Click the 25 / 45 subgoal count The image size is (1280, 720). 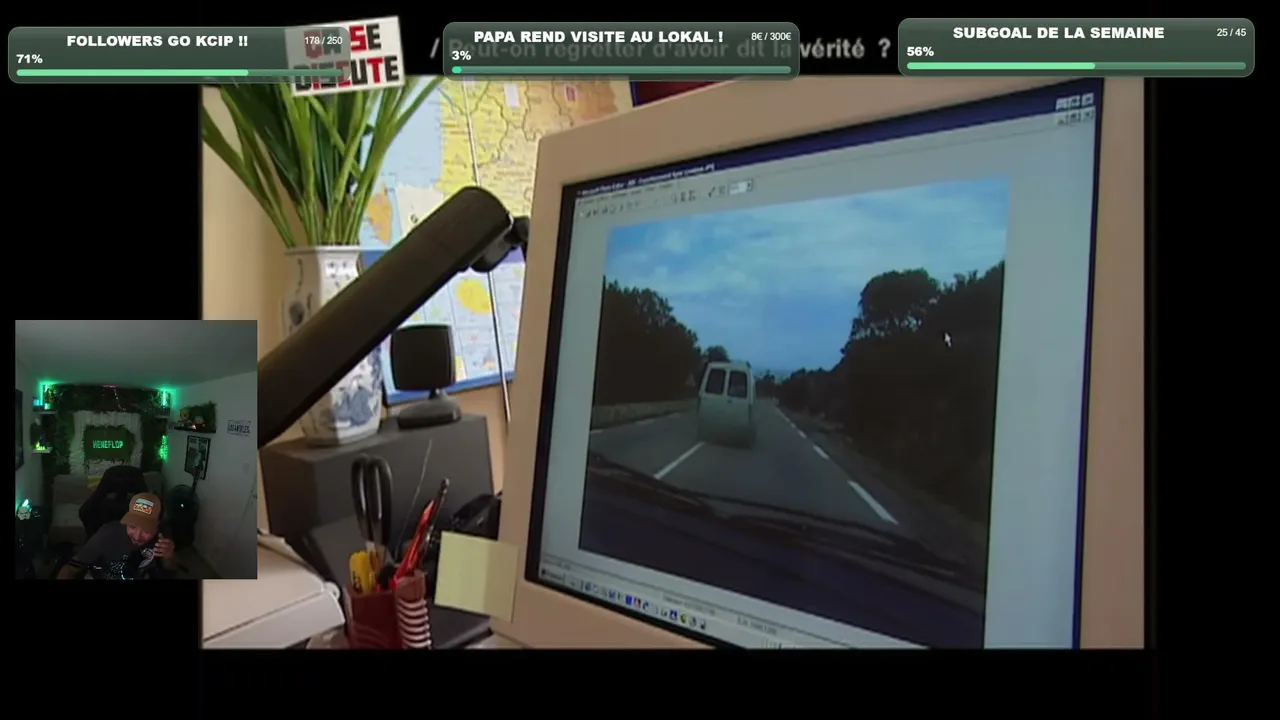(1231, 33)
